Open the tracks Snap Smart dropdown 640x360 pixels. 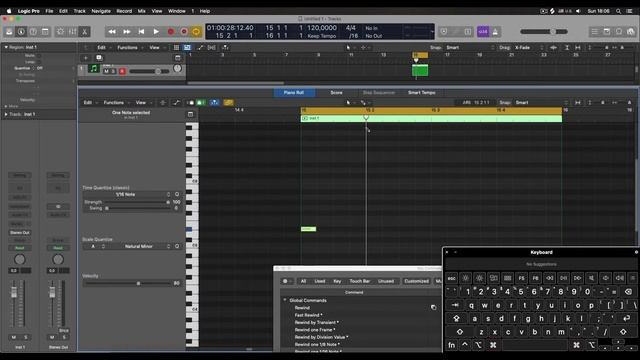coord(469,47)
